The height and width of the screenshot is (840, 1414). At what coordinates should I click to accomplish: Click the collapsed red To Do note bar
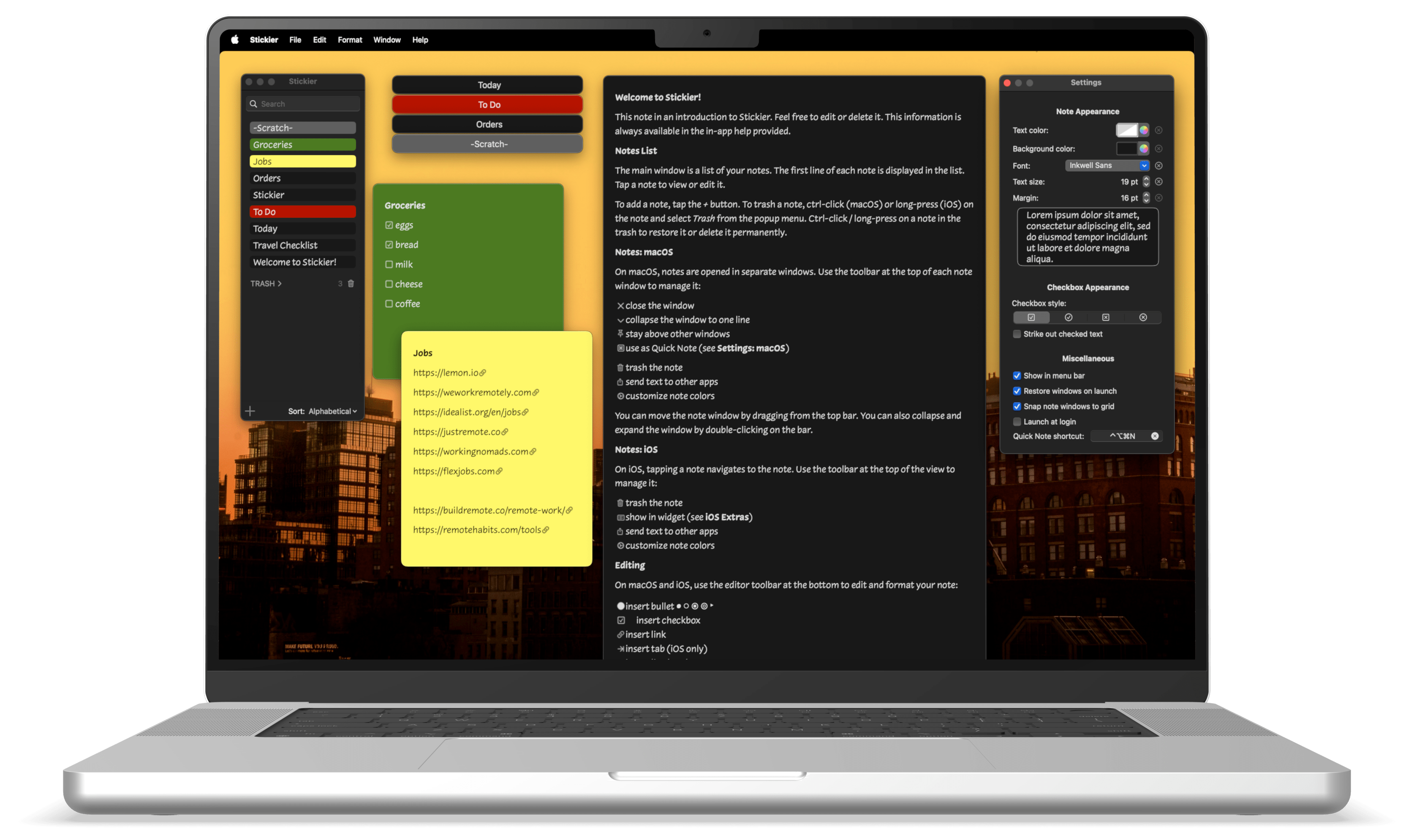click(487, 105)
